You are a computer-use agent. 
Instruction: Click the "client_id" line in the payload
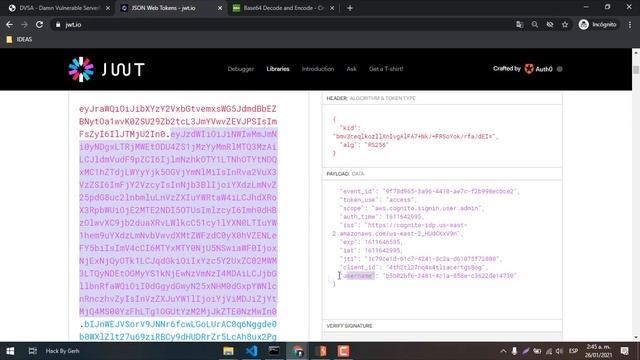pos(414,267)
